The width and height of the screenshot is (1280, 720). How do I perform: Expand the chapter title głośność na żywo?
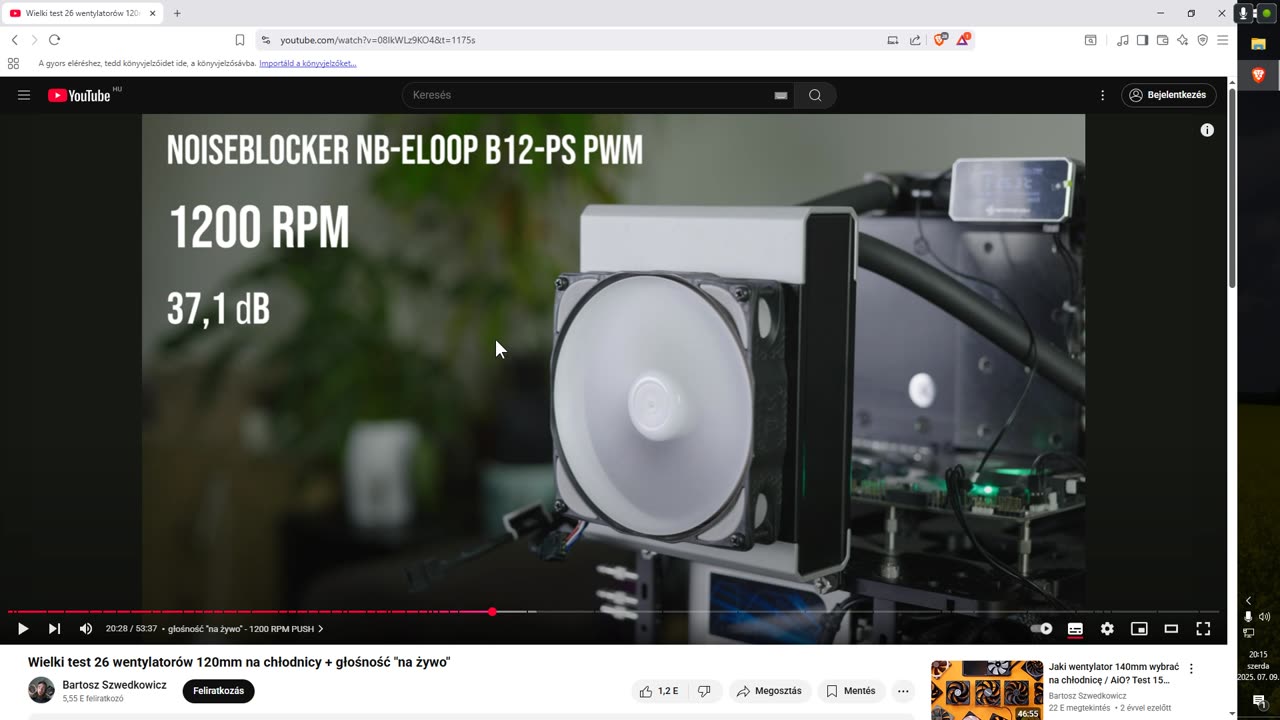point(246,629)
